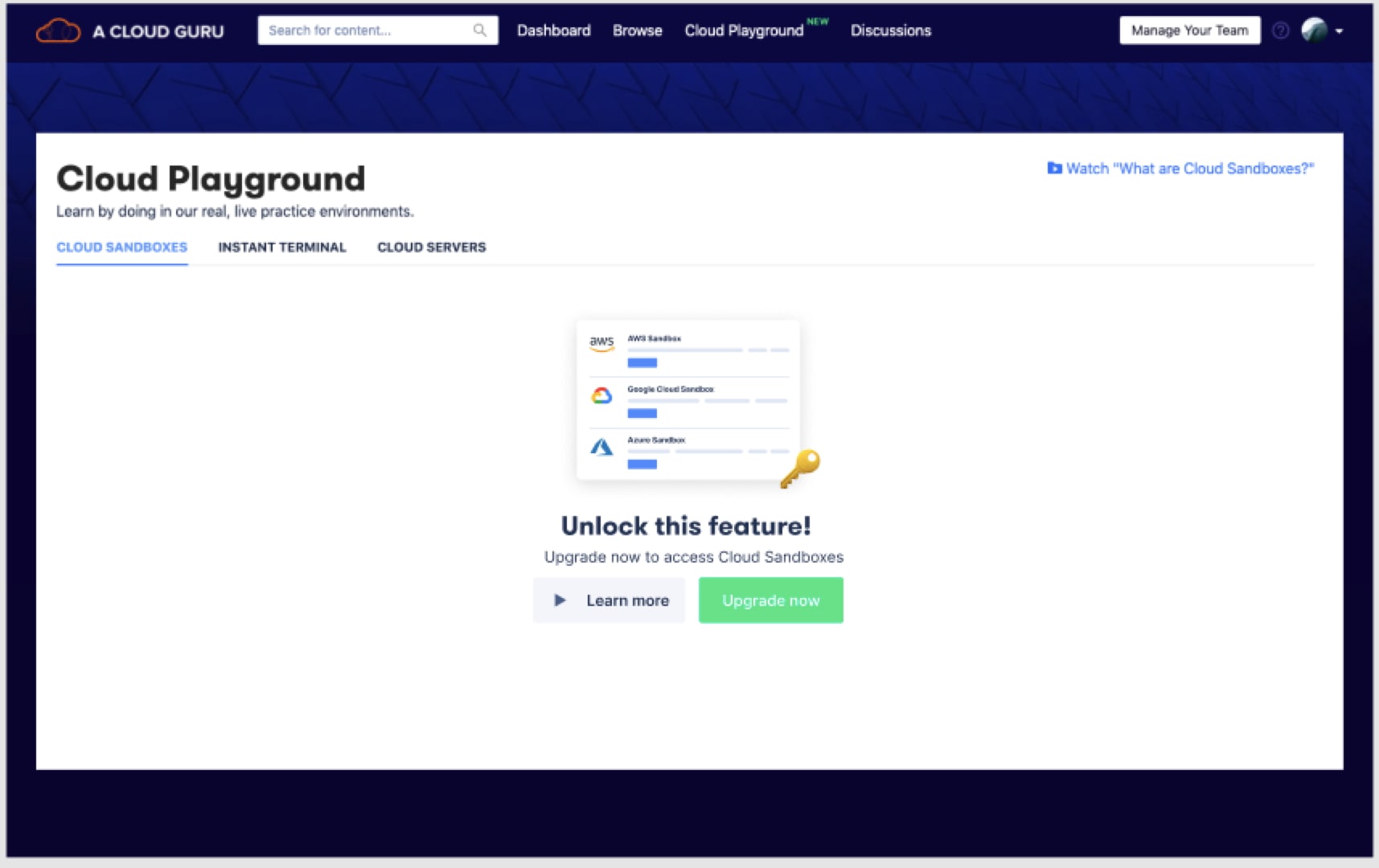Click the NEW badge near Cloud Playground

(x=818, y=22)
